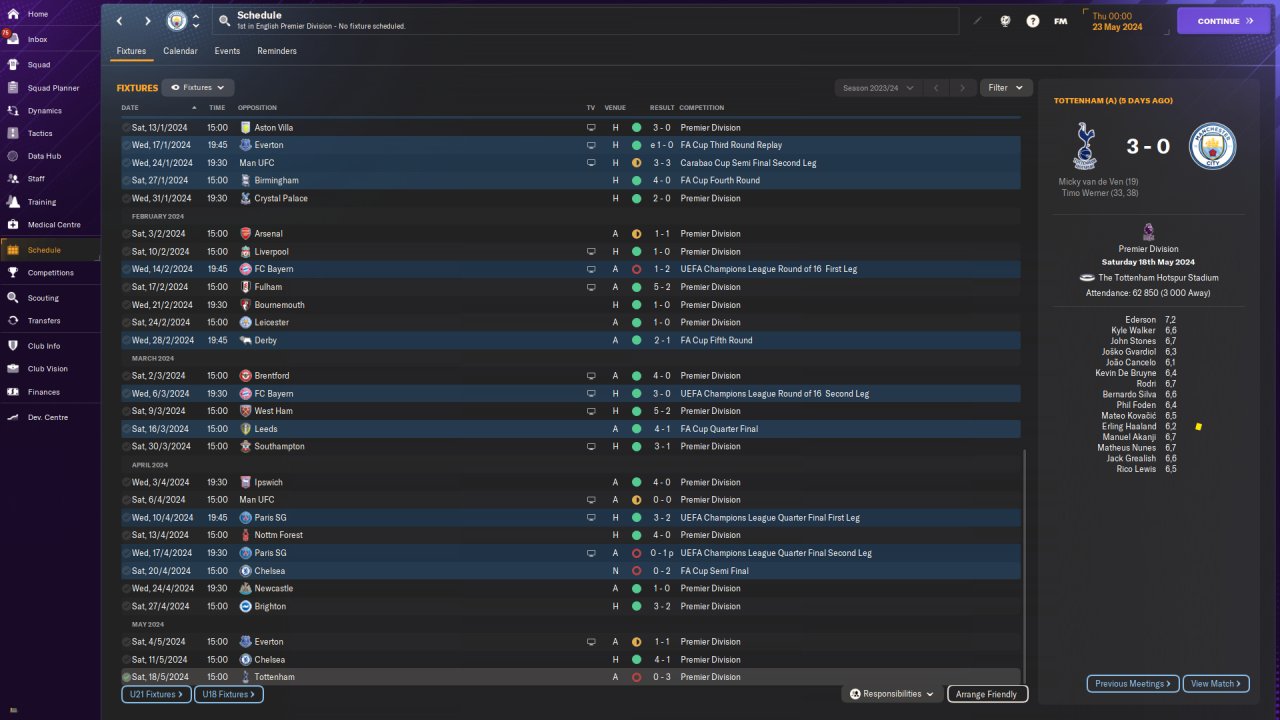Open the Competitions trophy icon
Screen dimensions: 1280x720
click(x=12, y=273)
